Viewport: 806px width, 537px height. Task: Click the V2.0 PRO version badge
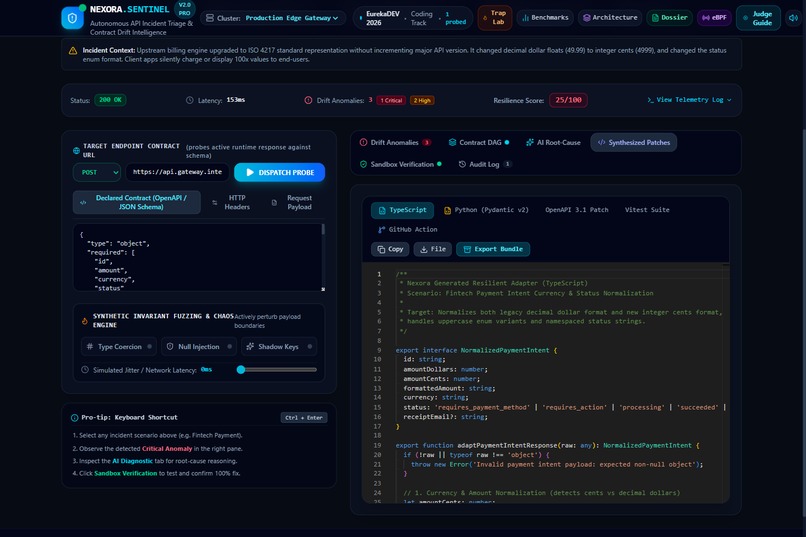(x=185, y=9)
